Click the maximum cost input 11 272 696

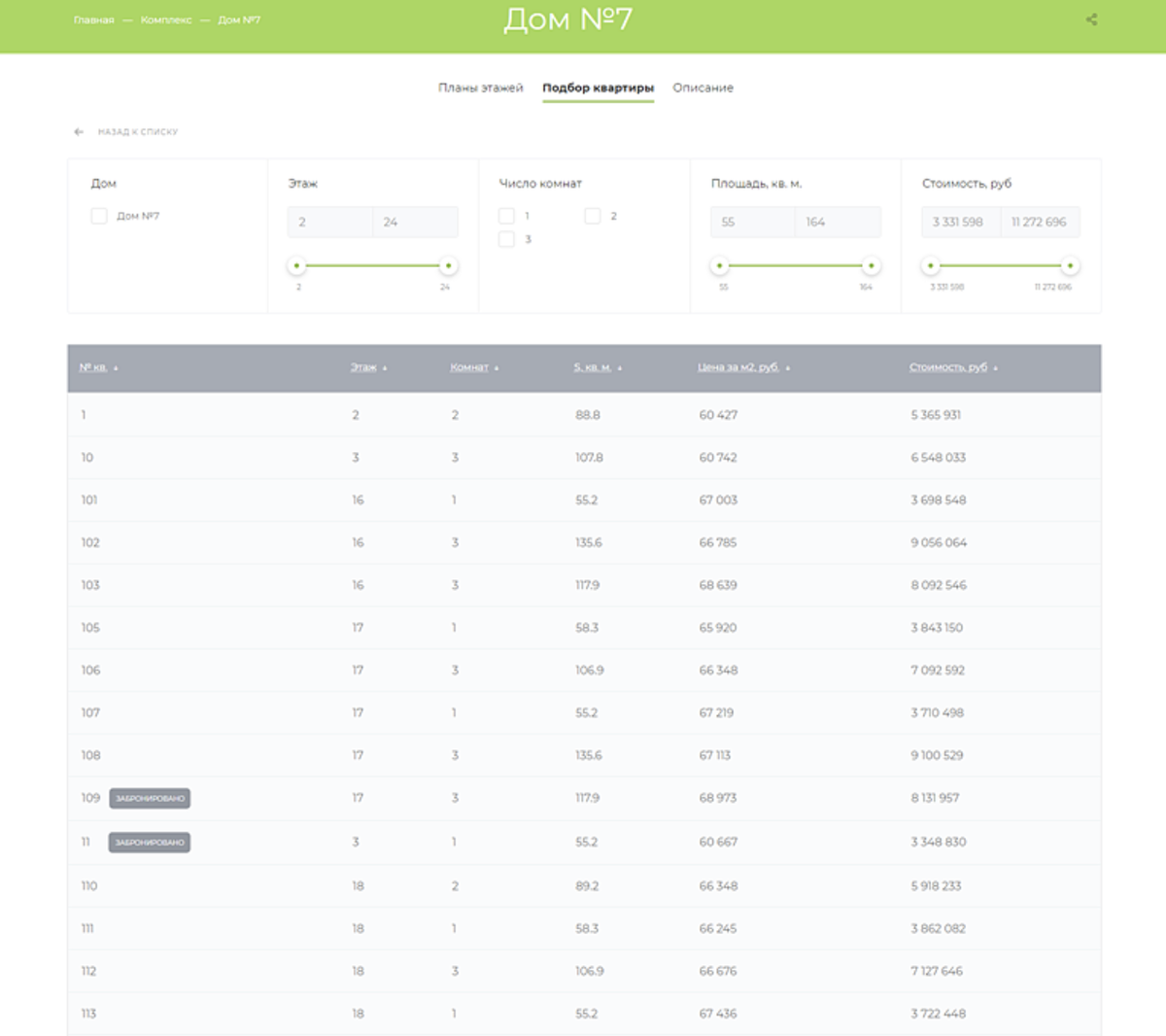point(1040,222)
